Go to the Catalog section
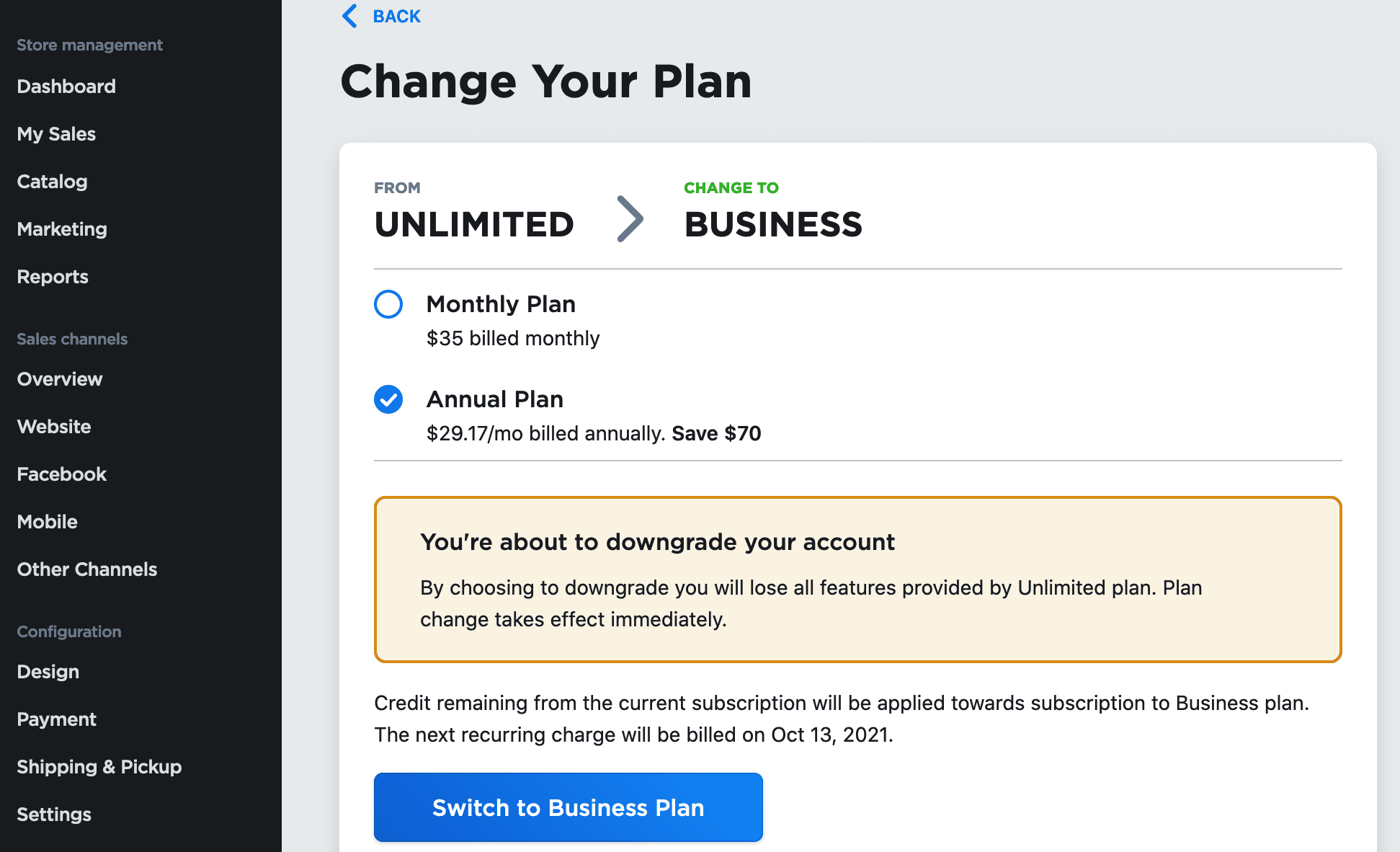1400x852 pixels. [51, 181]
